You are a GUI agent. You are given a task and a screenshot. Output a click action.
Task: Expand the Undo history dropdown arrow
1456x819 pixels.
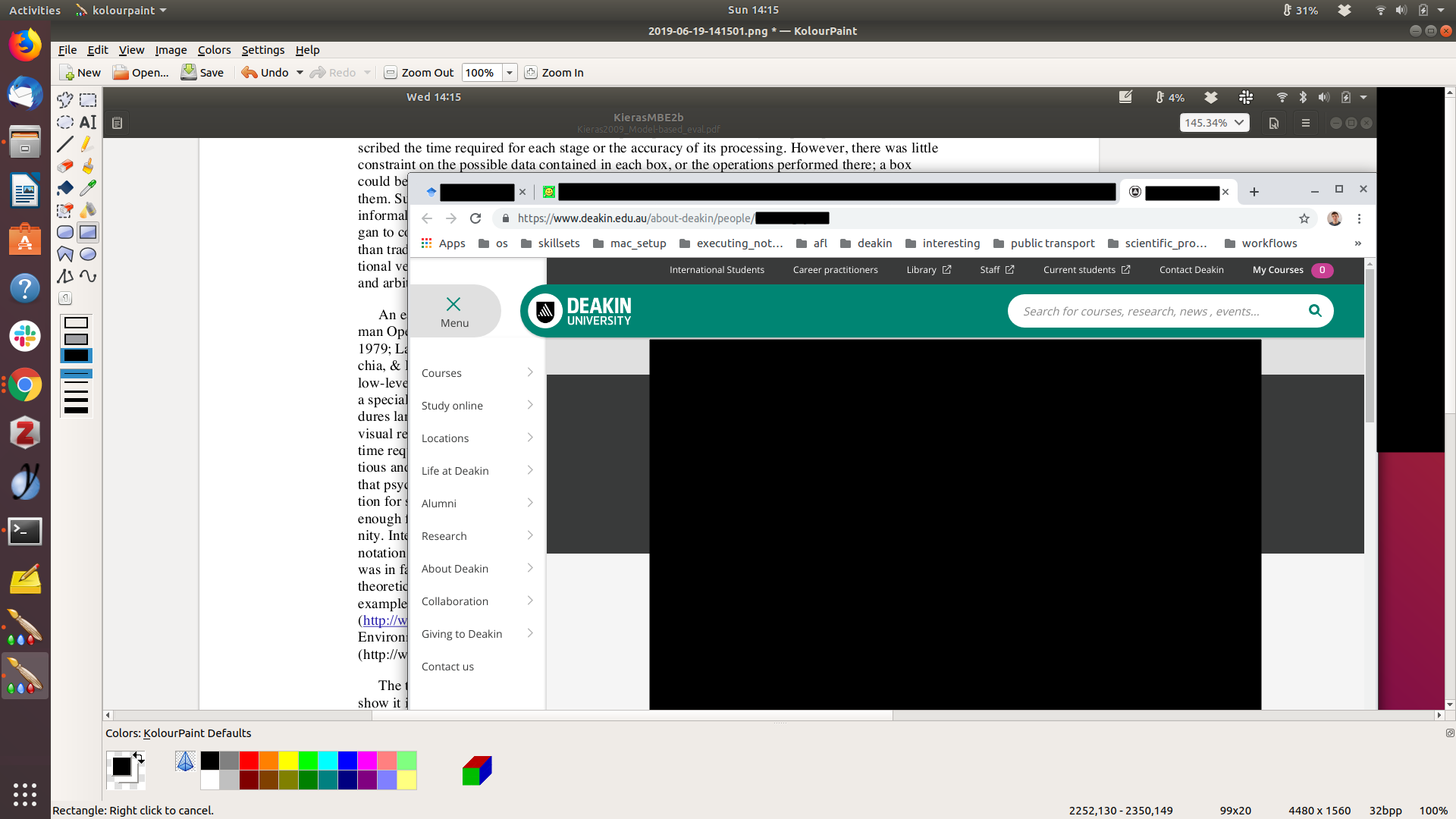[x=300, y=73]
